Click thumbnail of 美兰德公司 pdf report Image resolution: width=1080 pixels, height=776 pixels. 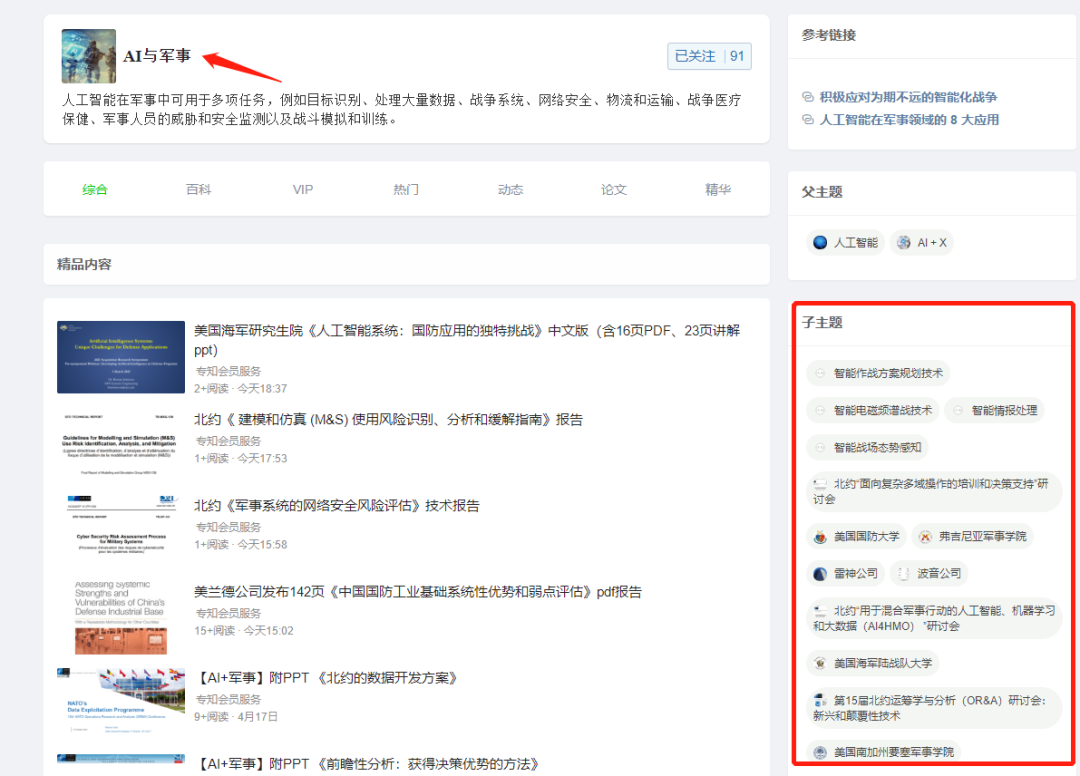click(x=121, y=616)
